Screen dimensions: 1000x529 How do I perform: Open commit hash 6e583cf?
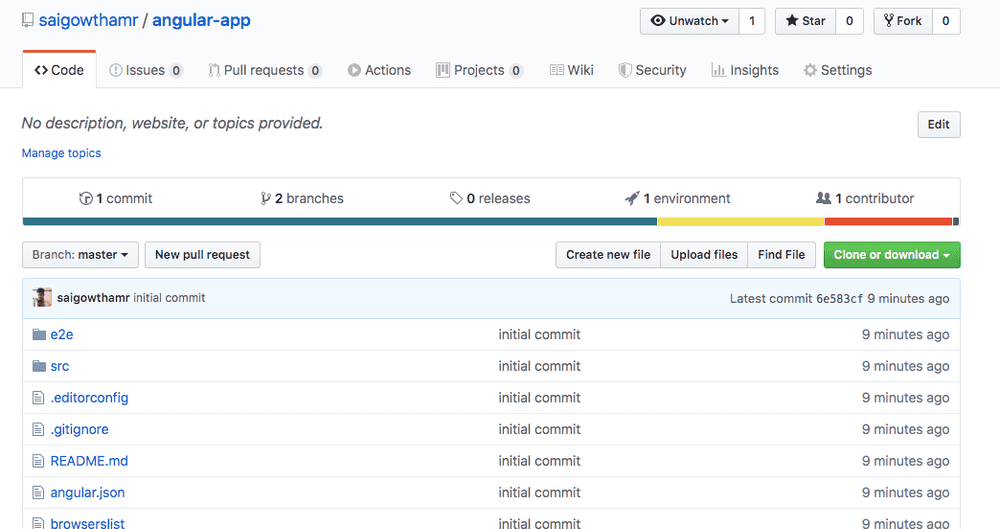tap(839, 299)
